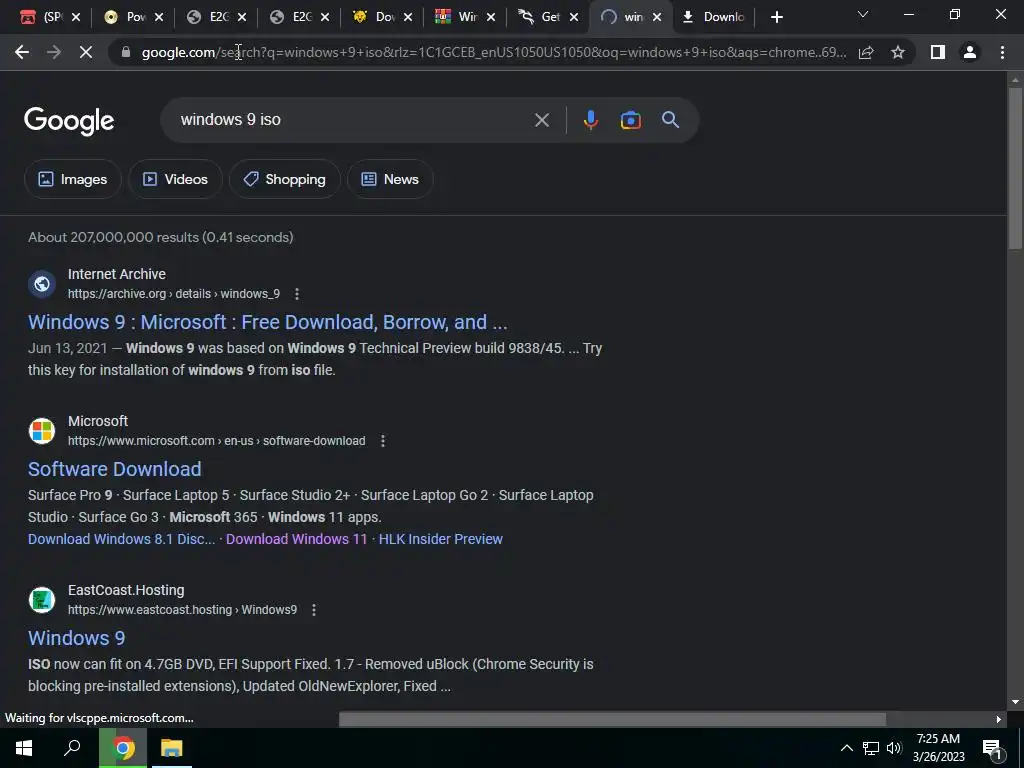
Task: Click the horizontal page scrollbar
Action: click(x=613, y=720)
